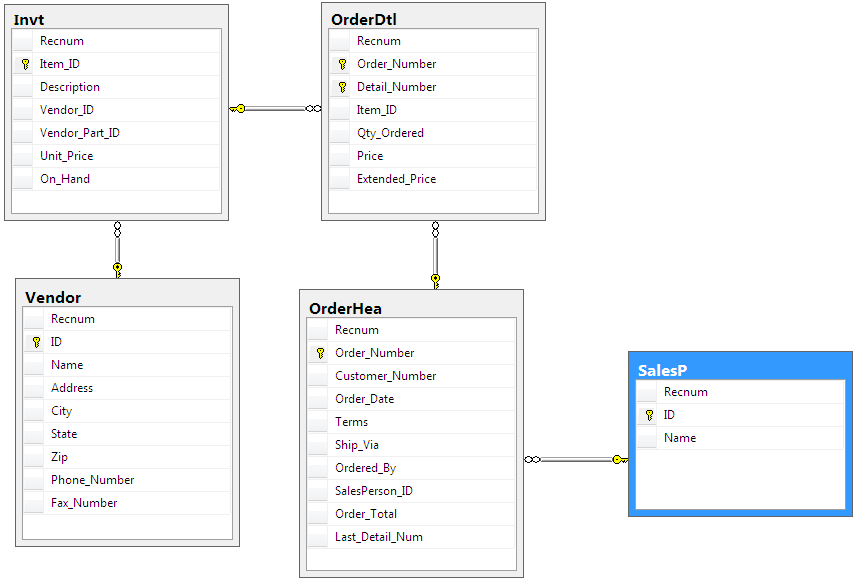
Task: Click the primary key icon beside Item_ID in Invt
Action: coord(25,64)
